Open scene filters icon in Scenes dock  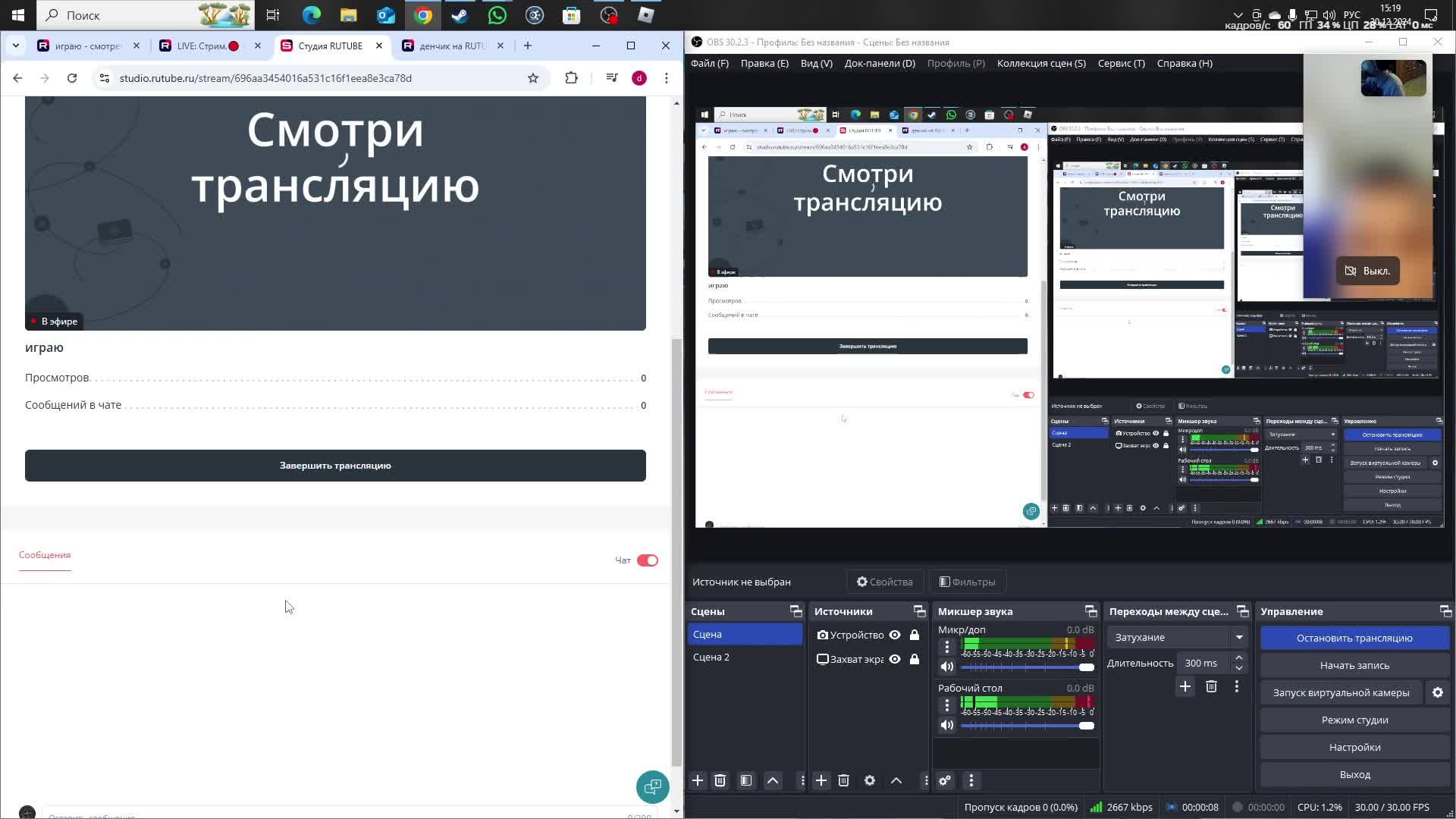pyautogui.click(x=746, y=780)
